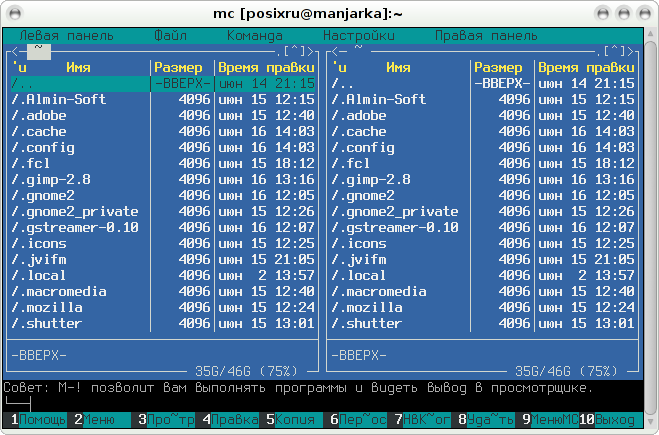659x435 pixels.
Task: Open left panel history list caret
Action: tap(295, 52)
